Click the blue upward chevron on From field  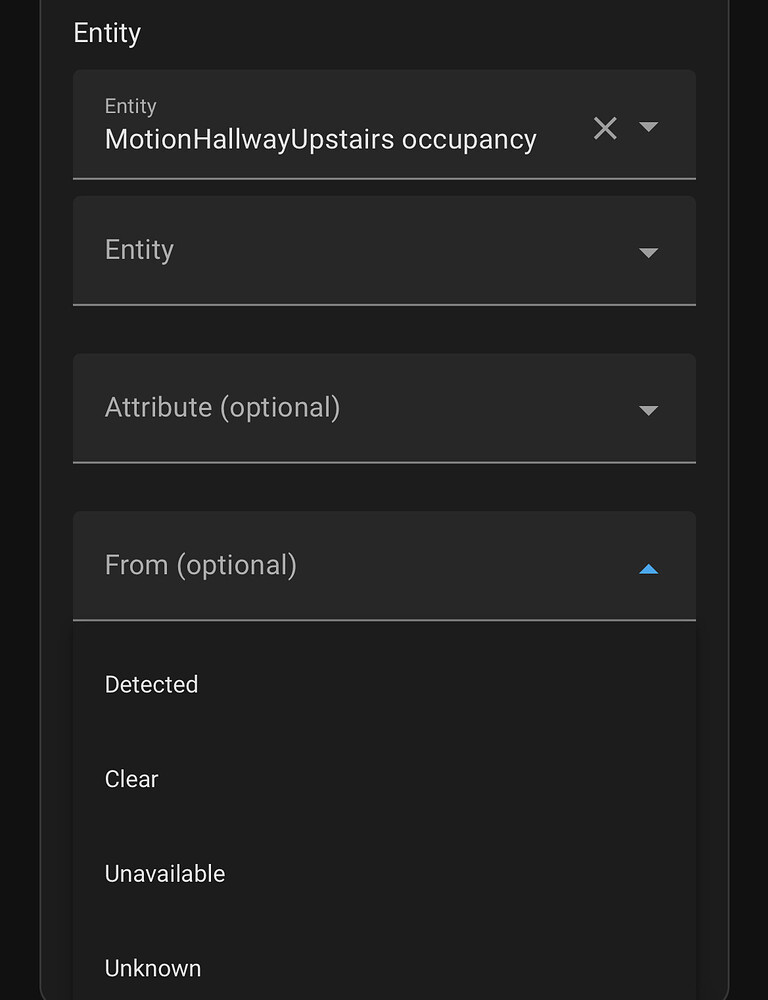(649, 568)
